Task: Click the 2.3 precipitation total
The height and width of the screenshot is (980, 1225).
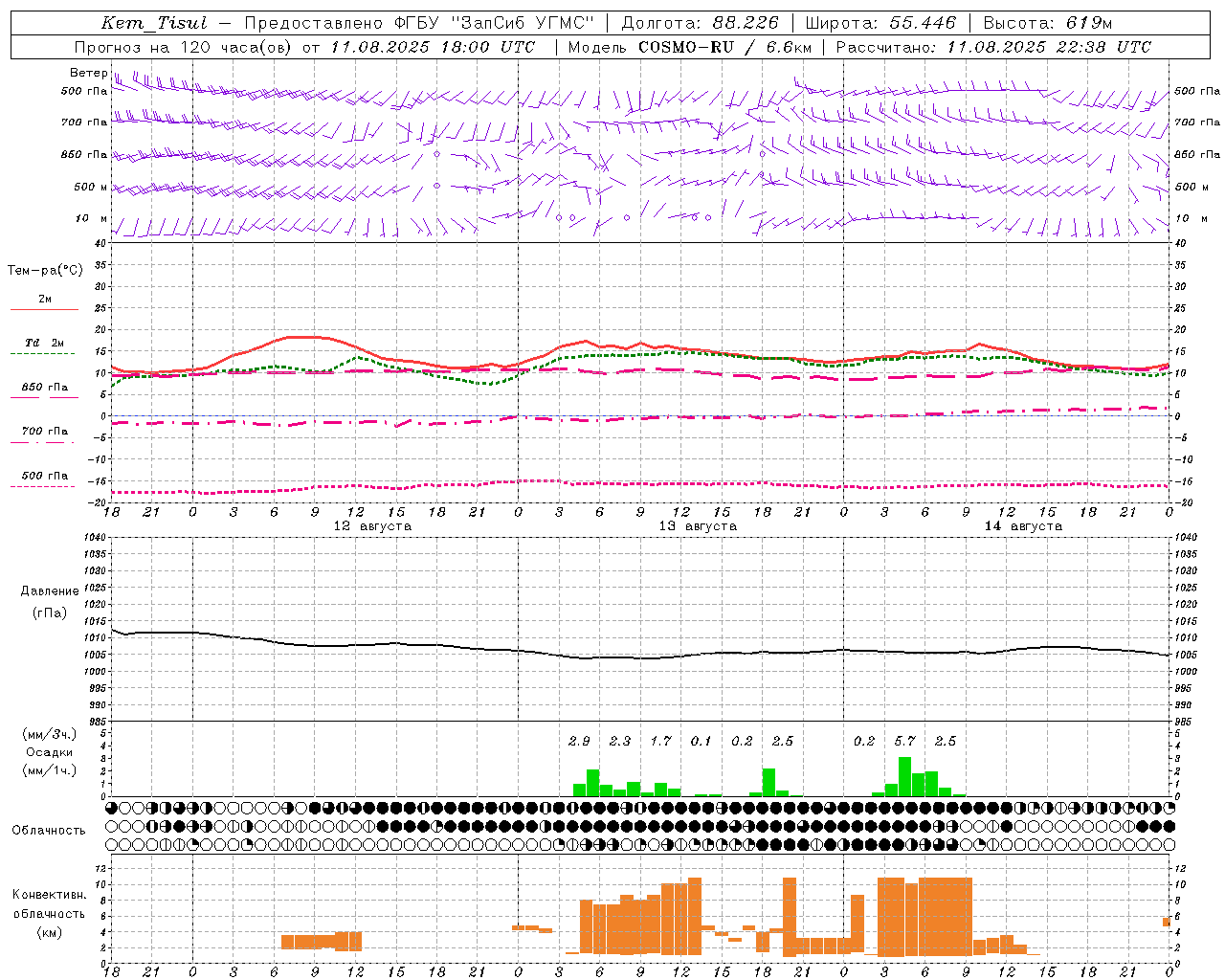Action: (x=620, y=741)
